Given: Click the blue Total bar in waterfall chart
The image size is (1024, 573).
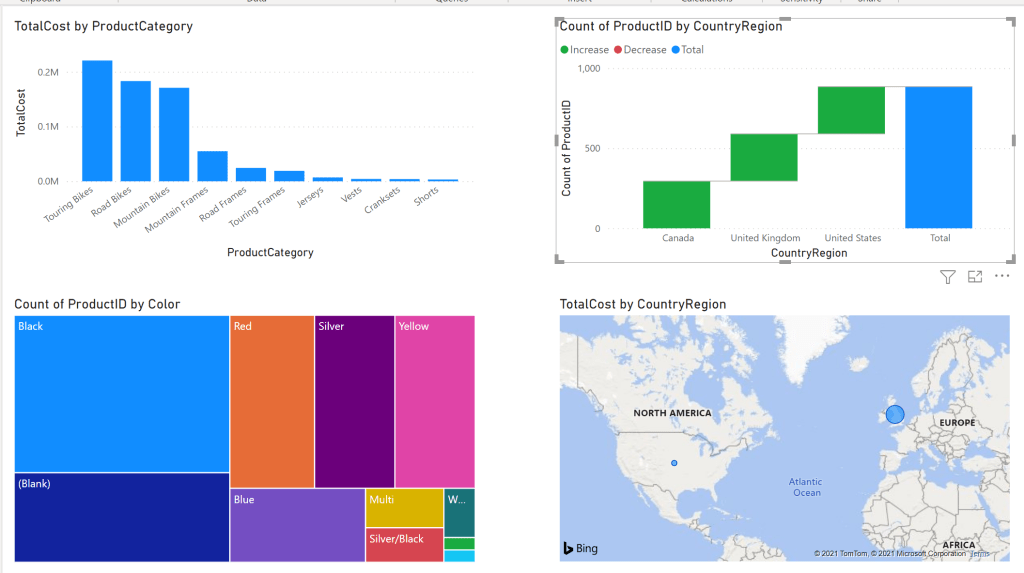Looking at the screenshot, I should point(939,157).
